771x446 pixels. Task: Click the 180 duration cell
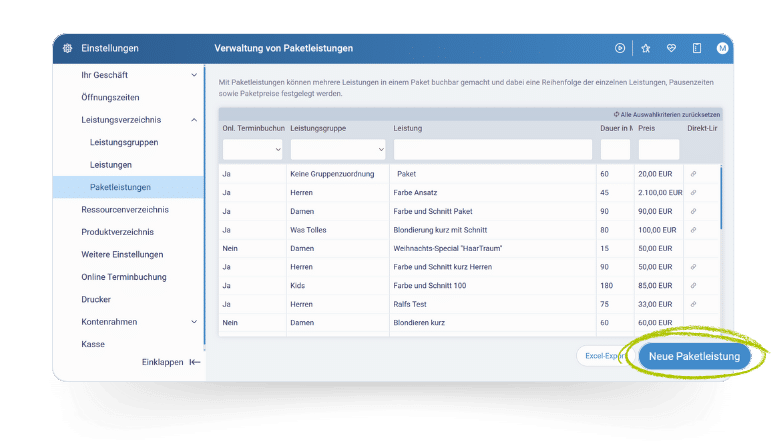606,286
